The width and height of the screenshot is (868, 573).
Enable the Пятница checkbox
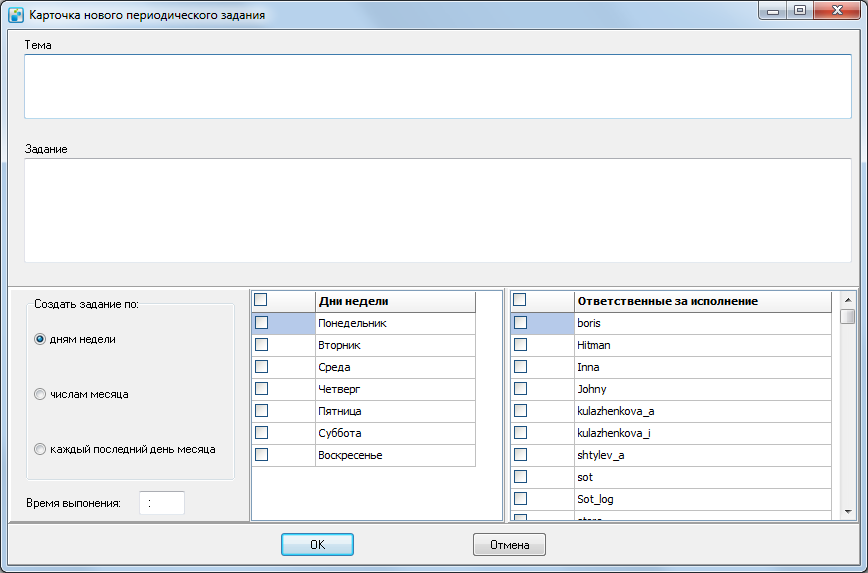coord(261,411)
